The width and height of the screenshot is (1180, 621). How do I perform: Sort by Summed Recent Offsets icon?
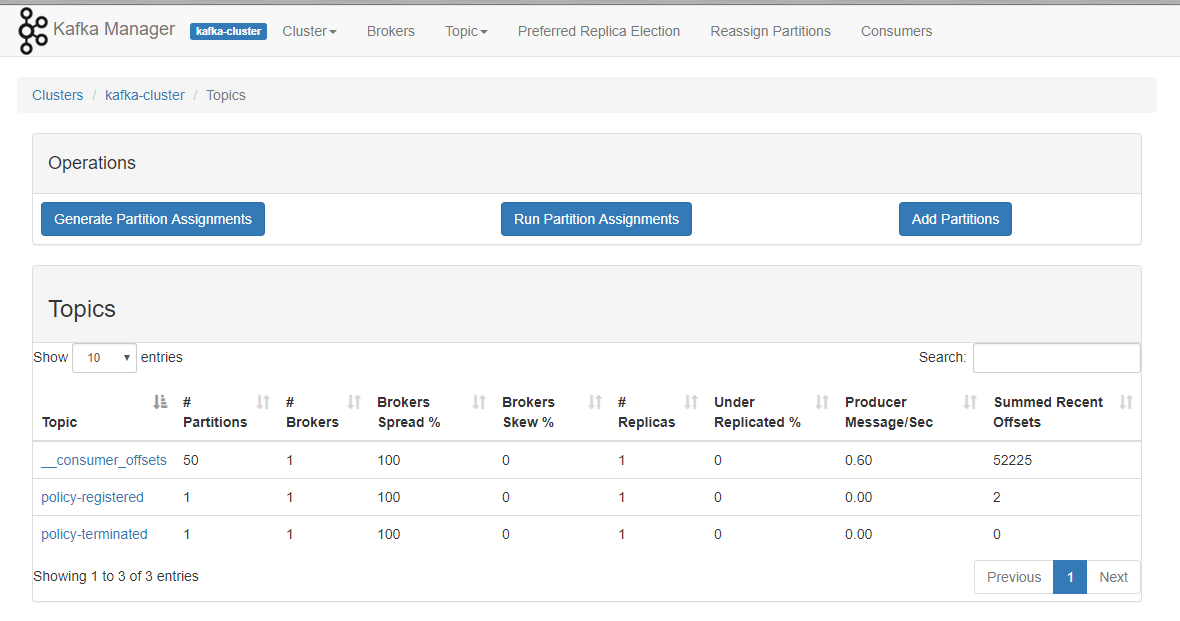pos(1126,402)
